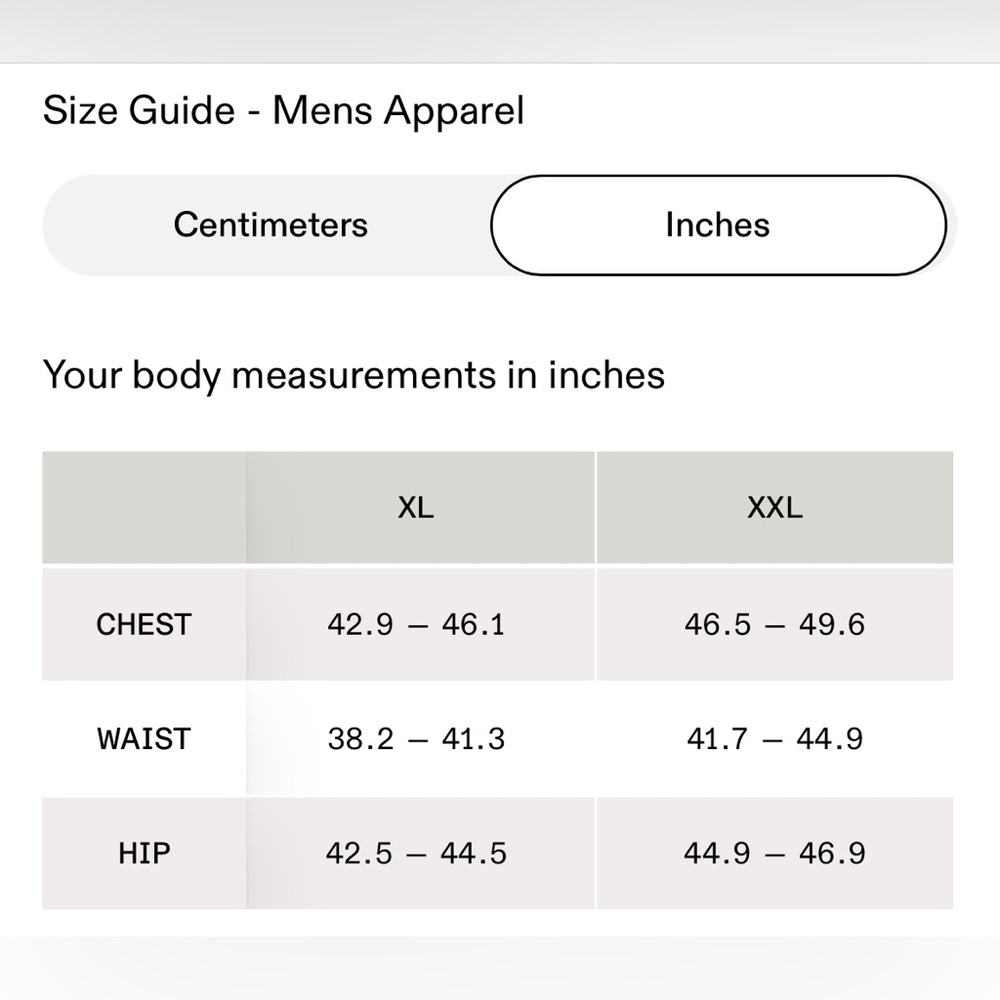Click XL hip value 42.5 – 44.5
Screen dimensions: 1000x1000
(416, 853)
